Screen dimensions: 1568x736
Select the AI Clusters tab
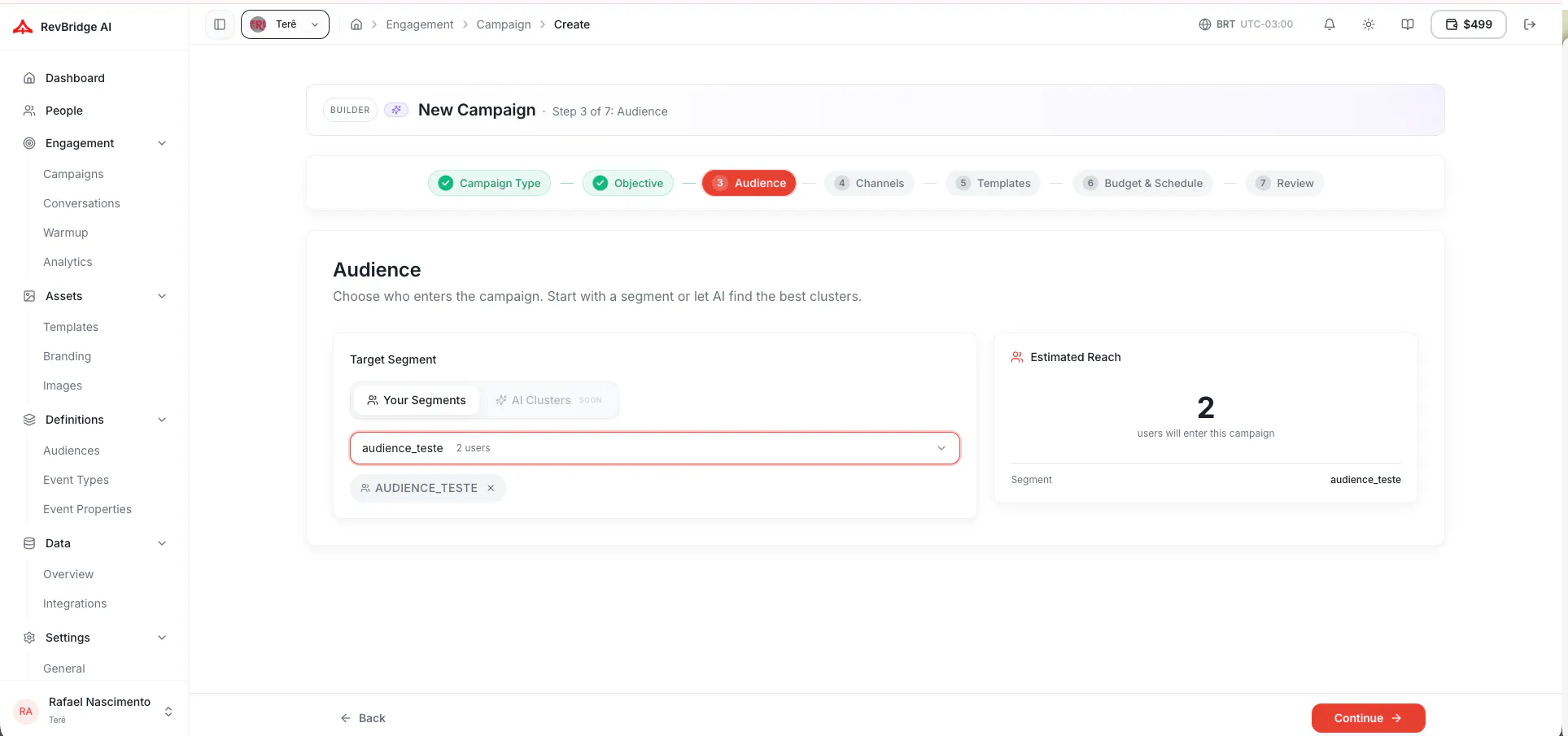548,400
